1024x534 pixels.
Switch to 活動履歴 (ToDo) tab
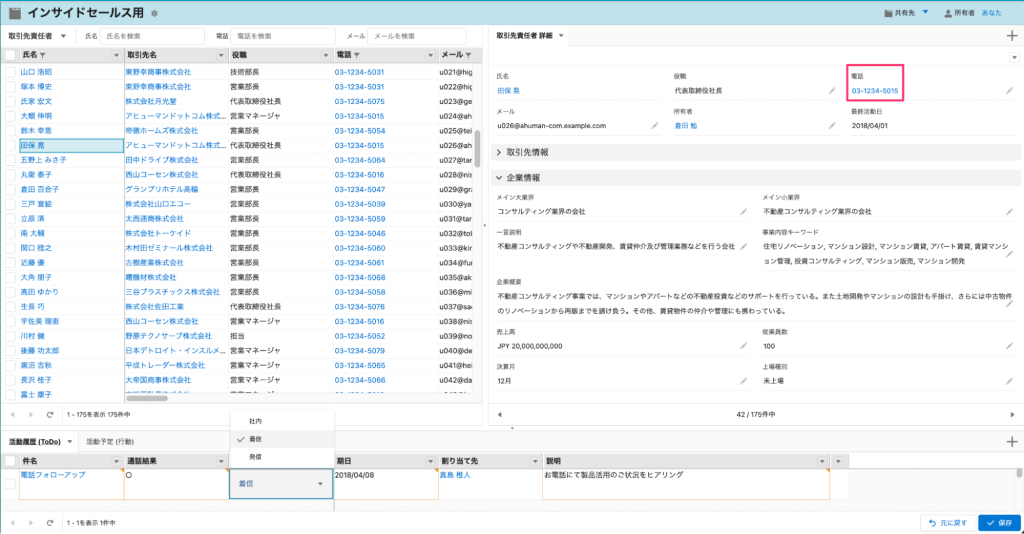(x=35, y=442)
